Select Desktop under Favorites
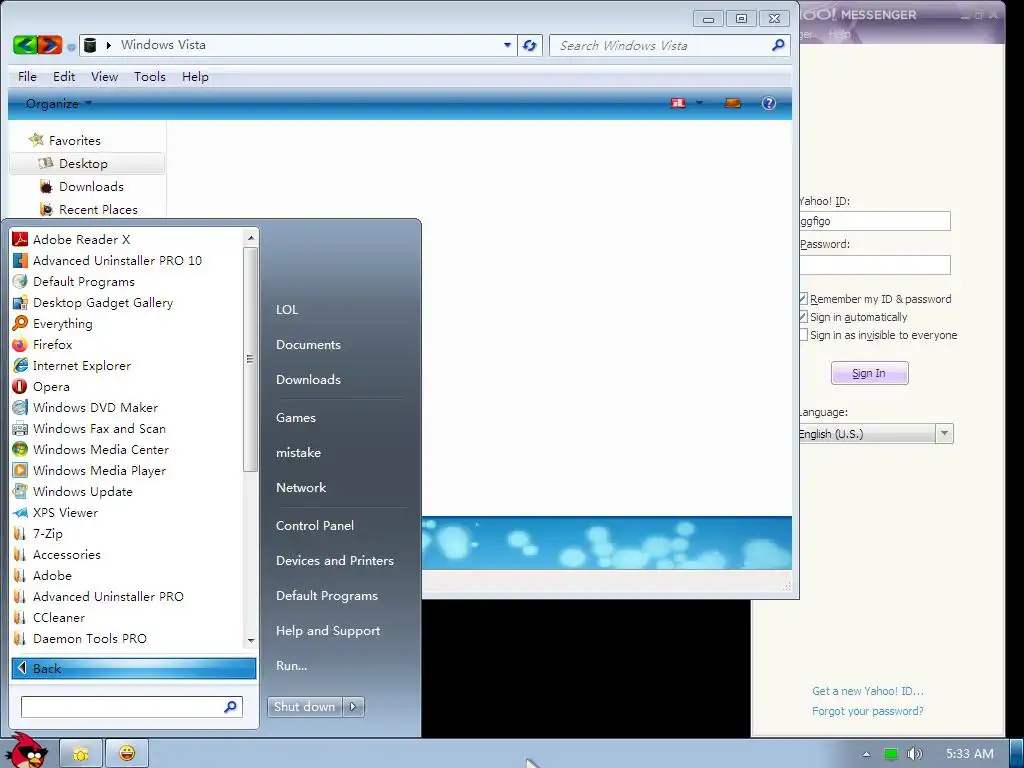This screenshot has width=1024, height=768. point(83,164)
